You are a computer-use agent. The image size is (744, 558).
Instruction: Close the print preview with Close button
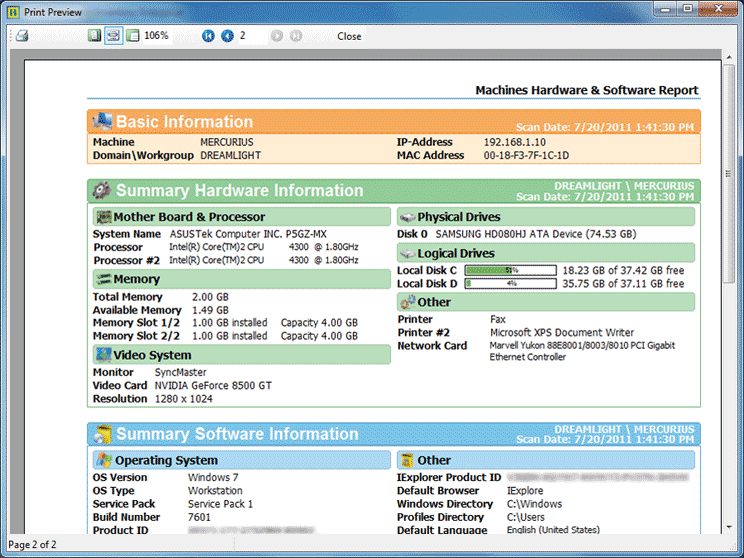pos(349,36)
